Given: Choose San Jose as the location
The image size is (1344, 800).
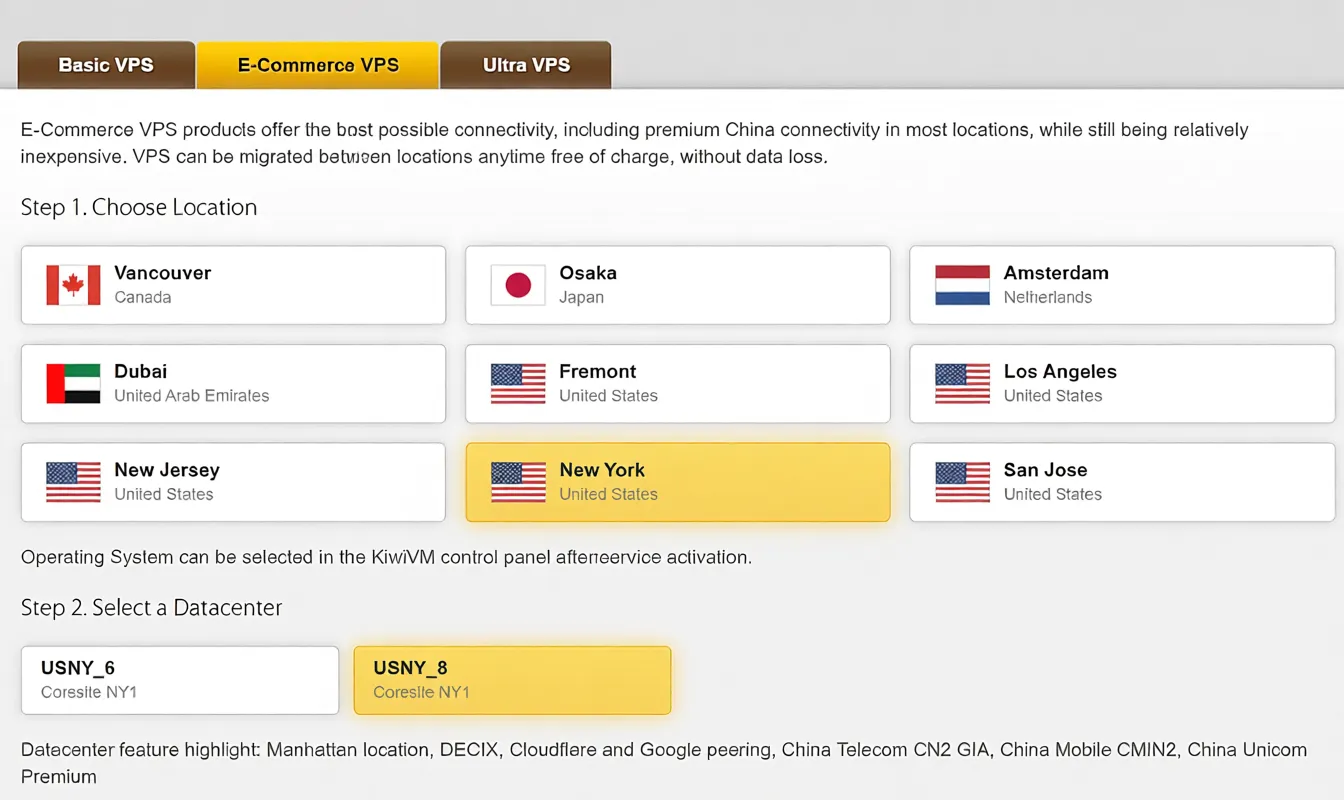Looking at the screenshot, I should coord(1122,482).
